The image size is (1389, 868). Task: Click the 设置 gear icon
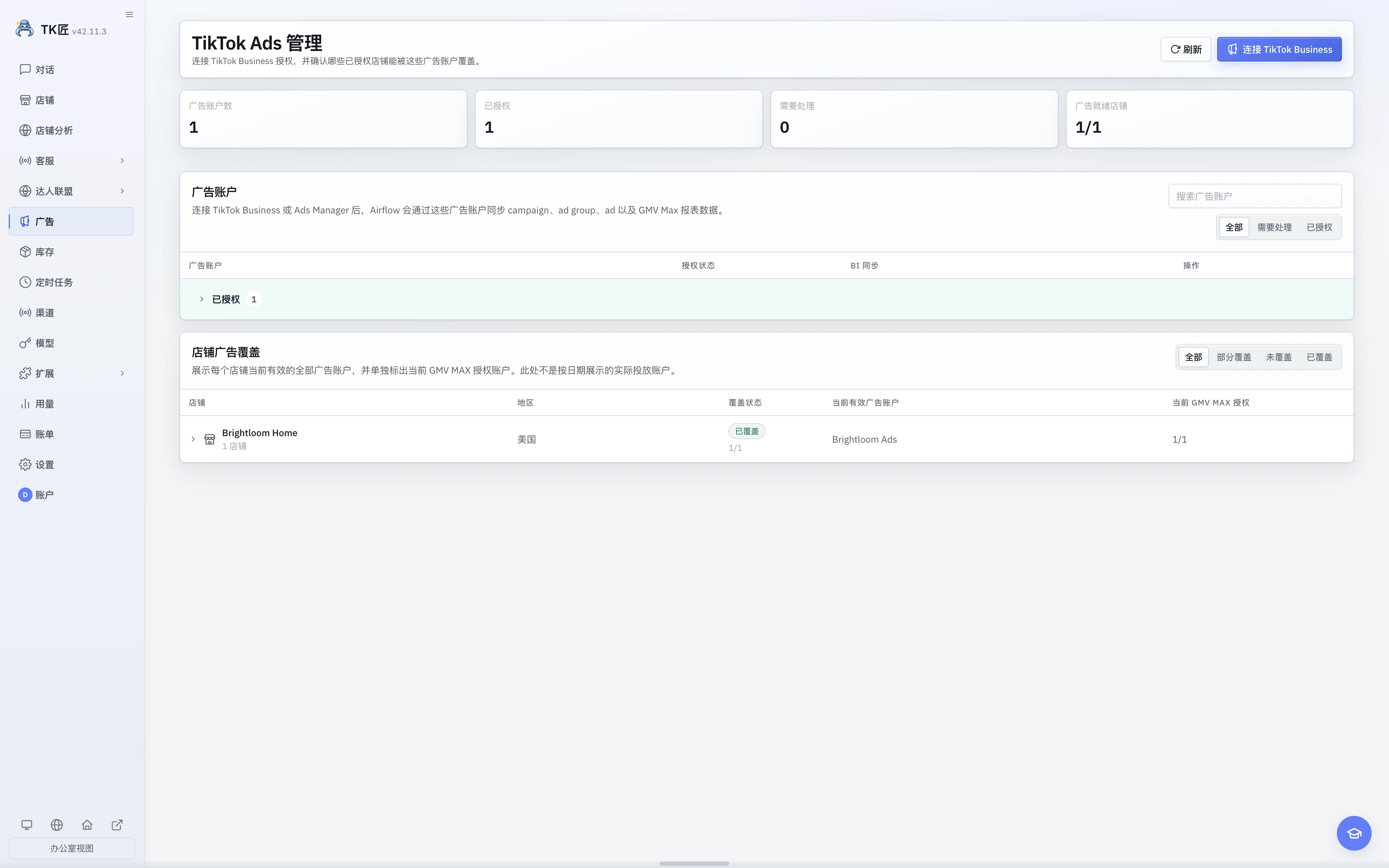(x=25, y=465)
